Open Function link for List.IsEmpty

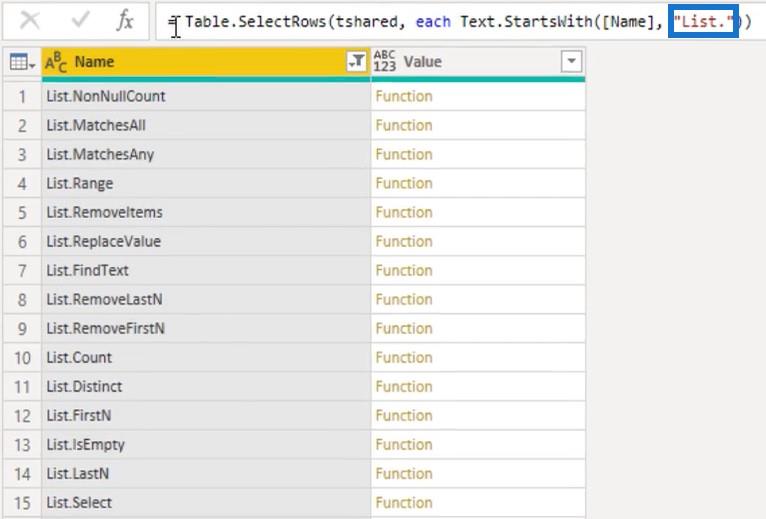tap(404, 445)
